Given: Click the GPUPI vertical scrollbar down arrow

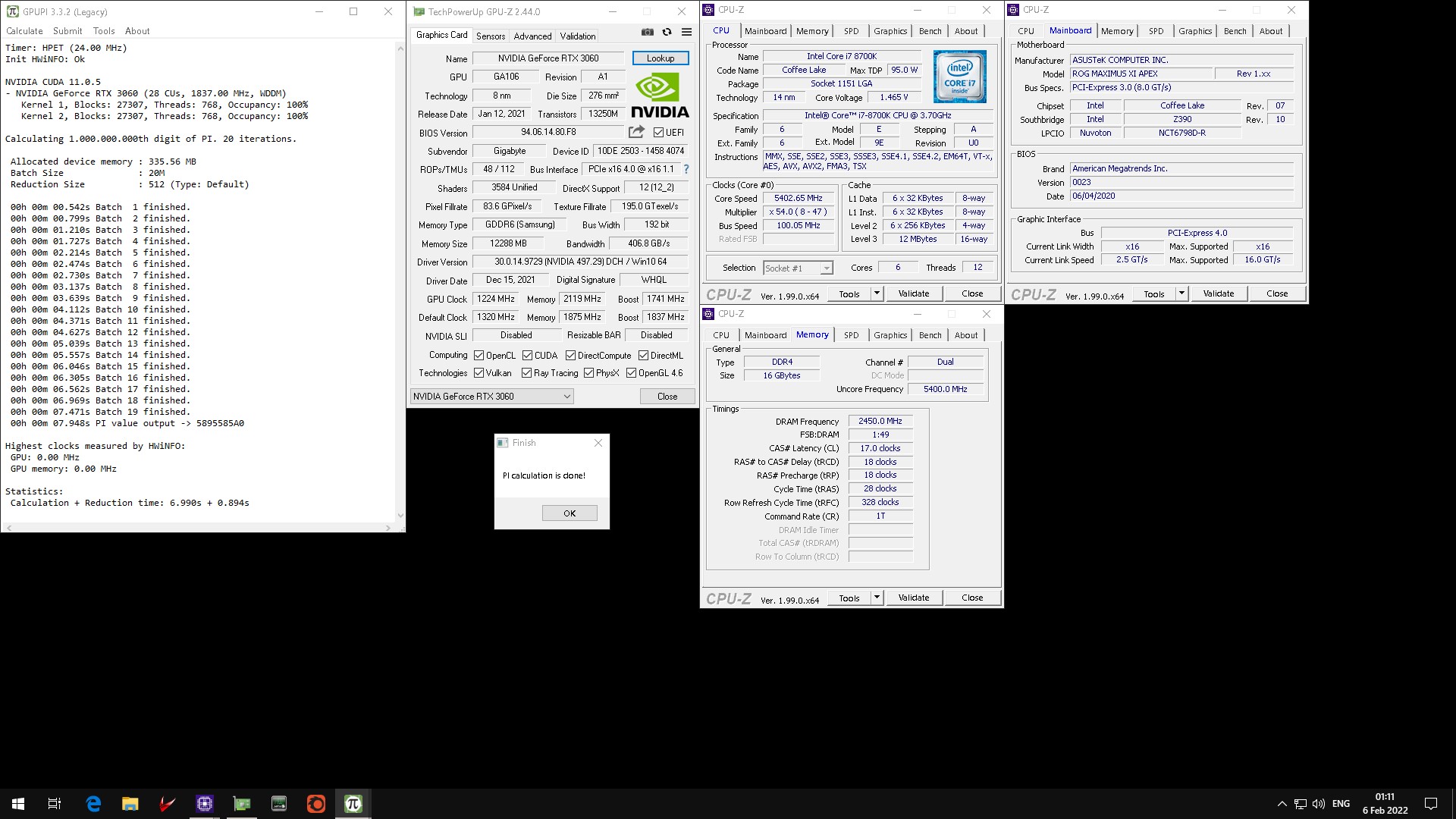Looking at the screenshot, I should [x=400, y=516].
